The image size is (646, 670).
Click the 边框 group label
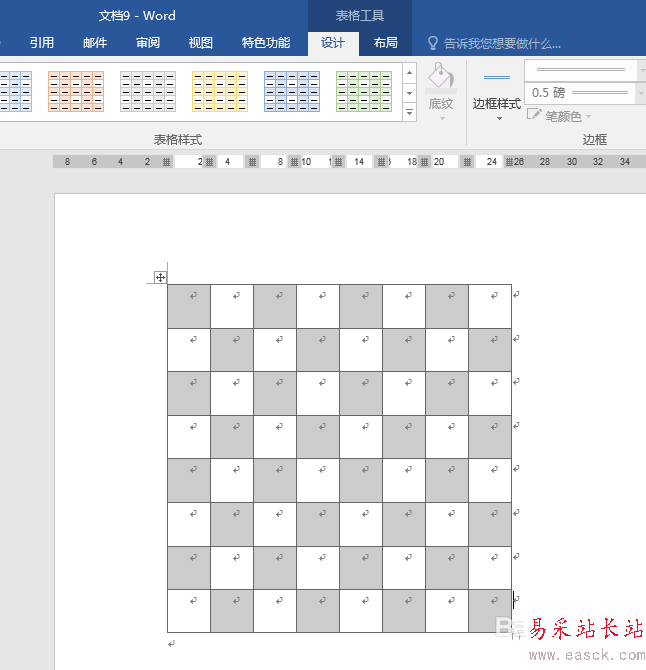click(595, 139)
